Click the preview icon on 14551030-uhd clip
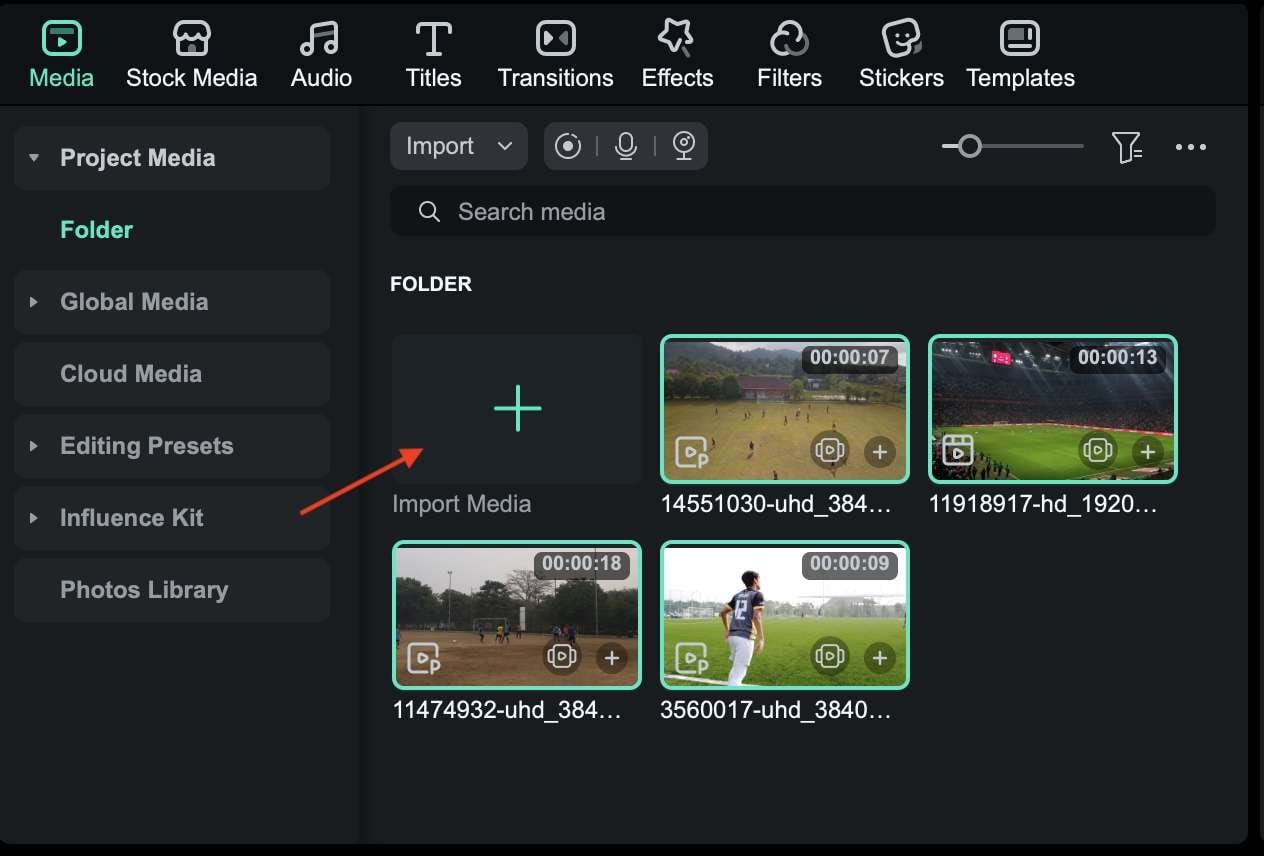The height and width of the screenshot is (856, 1264). (830, 451)
